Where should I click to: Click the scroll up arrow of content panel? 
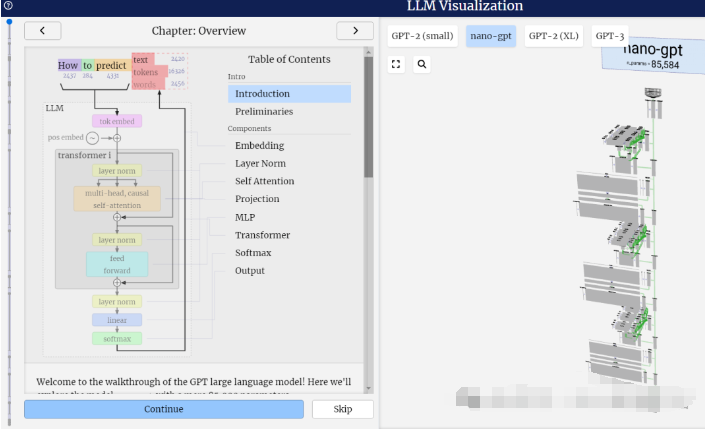tap(369, 53)
